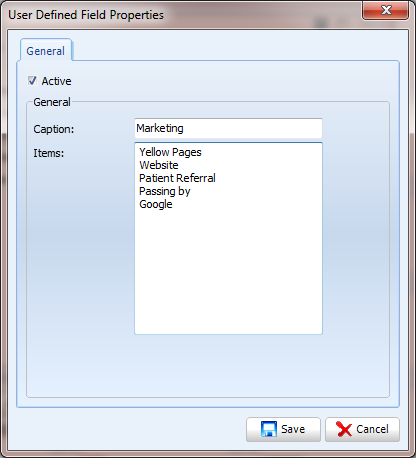
Task: Click the General group box heading
Action: (x=52, y=102)
